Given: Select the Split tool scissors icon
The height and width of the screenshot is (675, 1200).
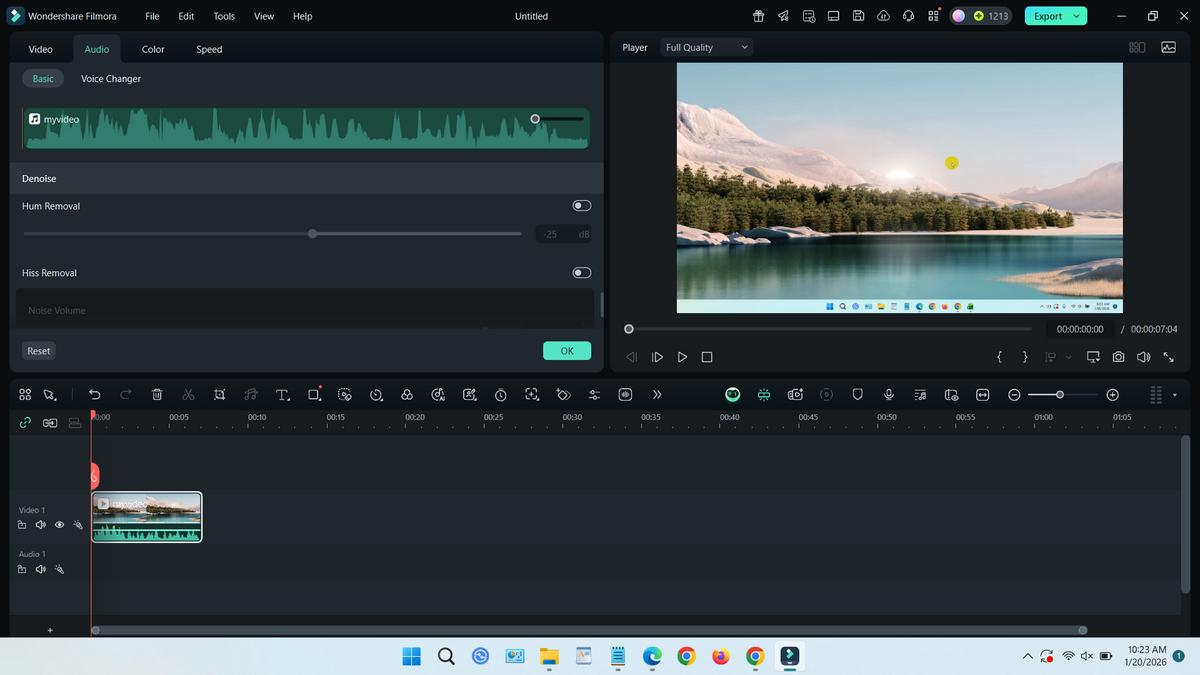Looking at the screenshot, I should 188,394.
